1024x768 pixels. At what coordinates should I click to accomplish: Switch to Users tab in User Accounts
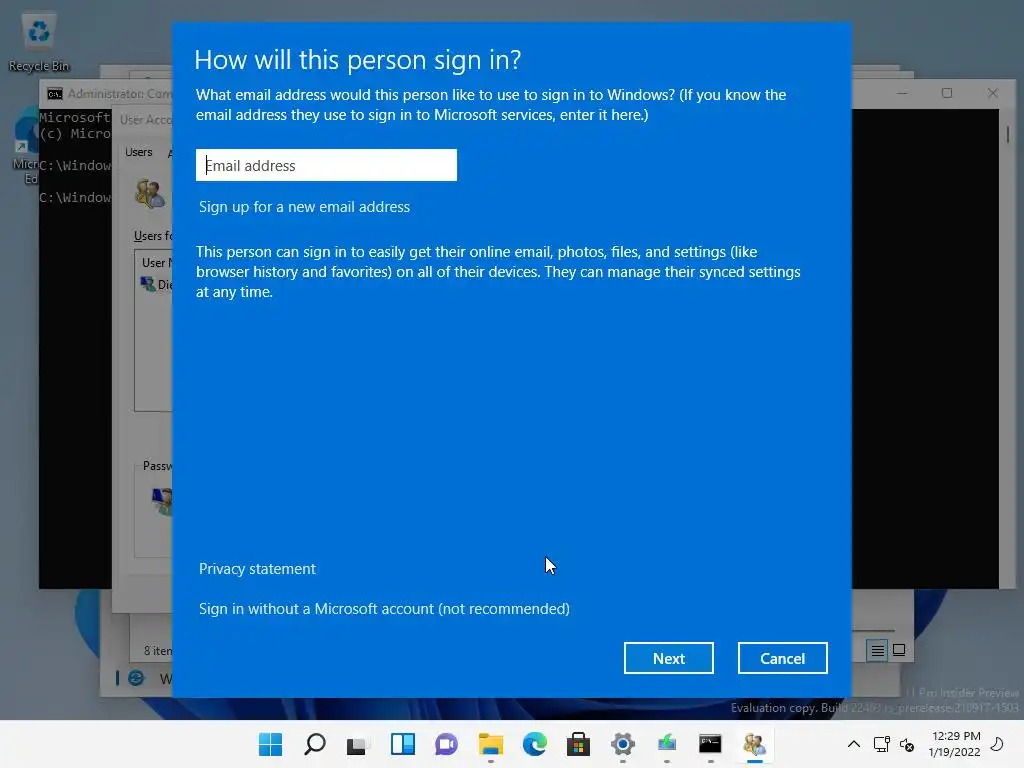click(x=138, y=152)
